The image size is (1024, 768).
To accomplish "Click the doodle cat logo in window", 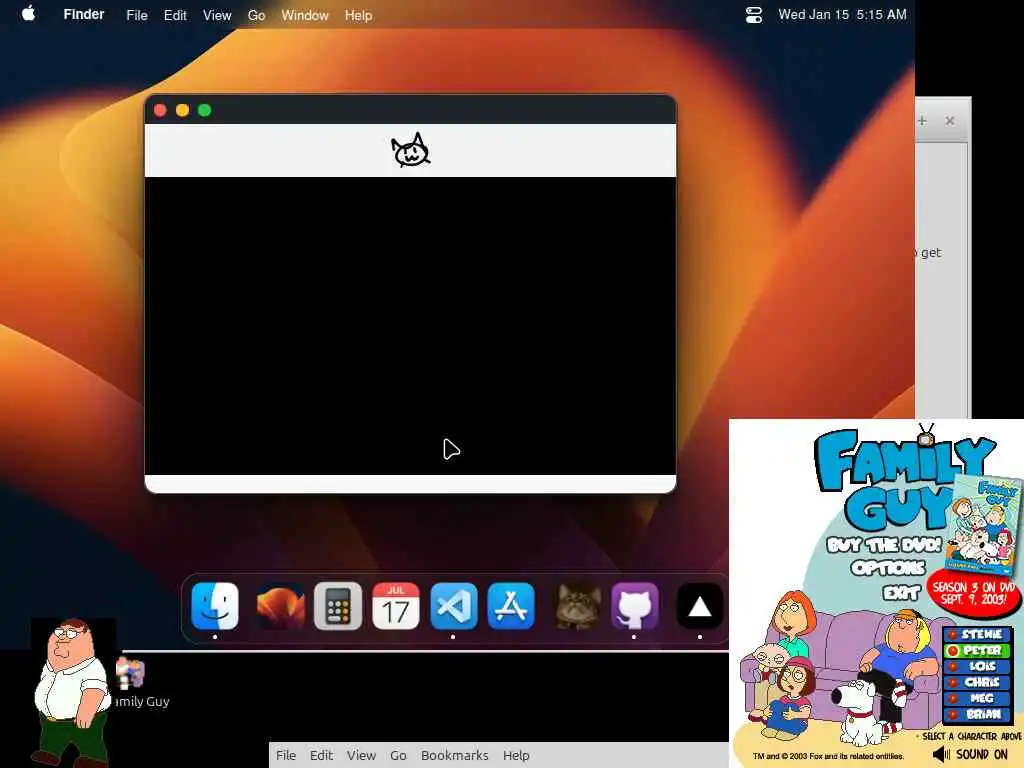I will (x=410, y=150).
